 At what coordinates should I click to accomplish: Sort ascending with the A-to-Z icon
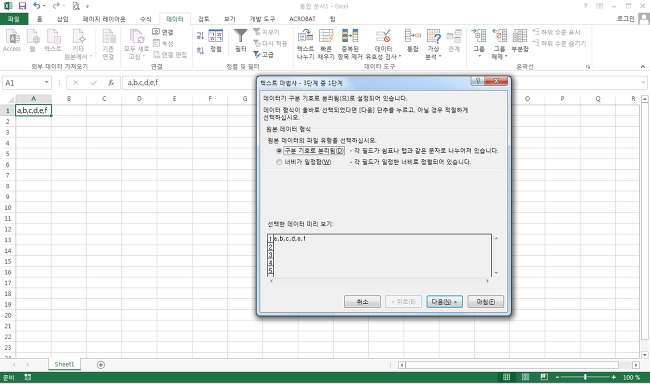pyautogui.click(x=200, y=36)
